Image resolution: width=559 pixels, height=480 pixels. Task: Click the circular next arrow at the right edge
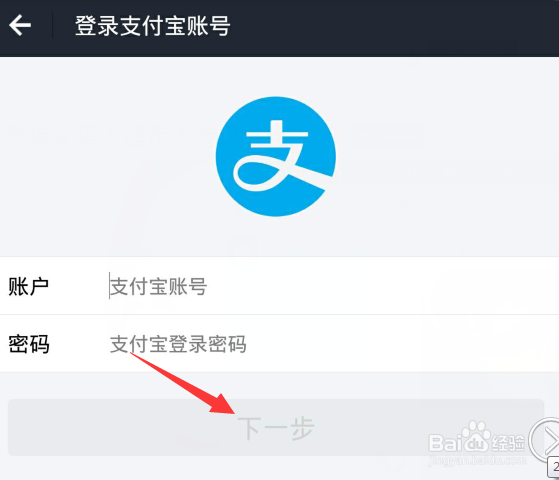point(545,440)
